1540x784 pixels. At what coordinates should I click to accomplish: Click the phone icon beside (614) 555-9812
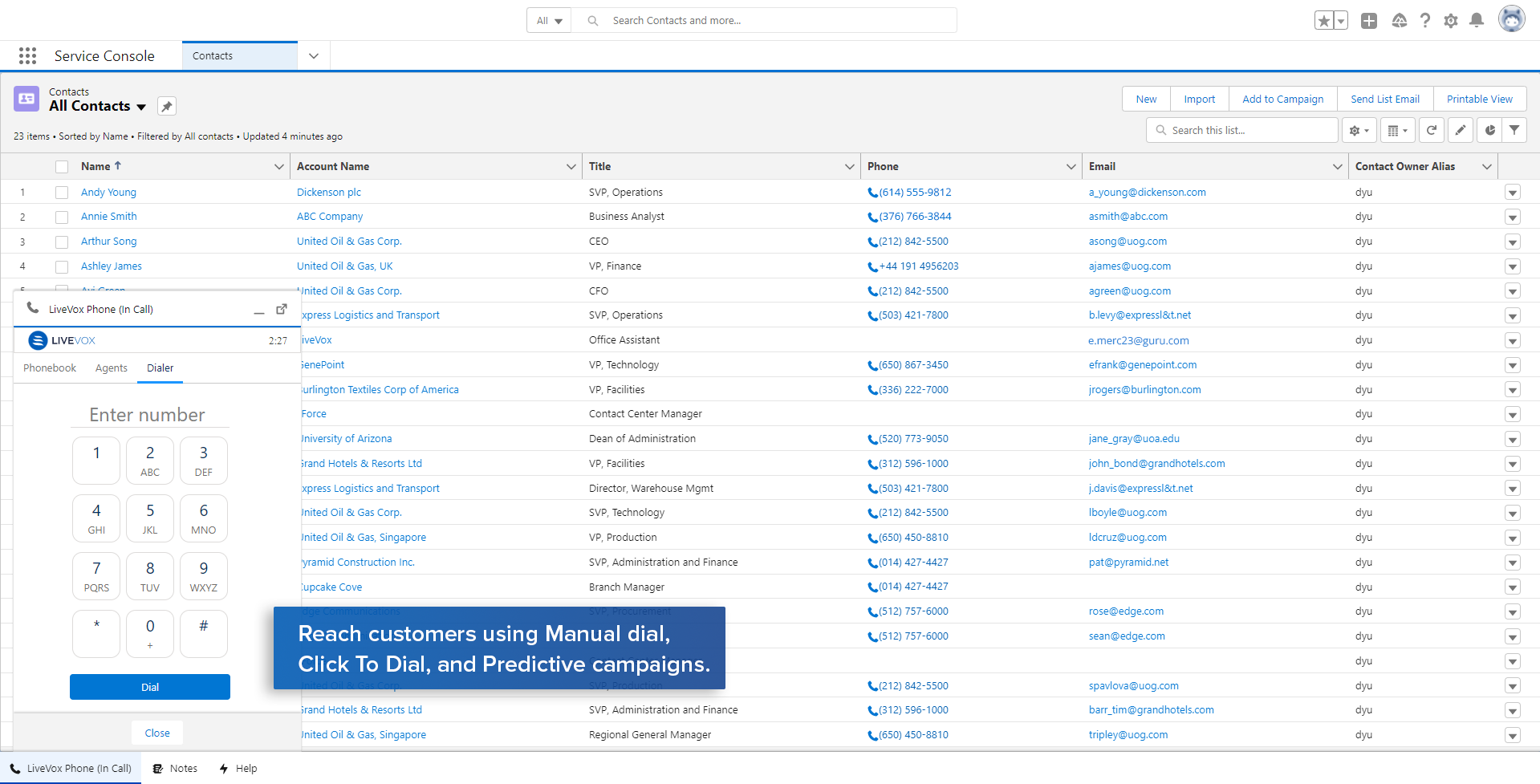pyautogui.click(x=872, y=192)
